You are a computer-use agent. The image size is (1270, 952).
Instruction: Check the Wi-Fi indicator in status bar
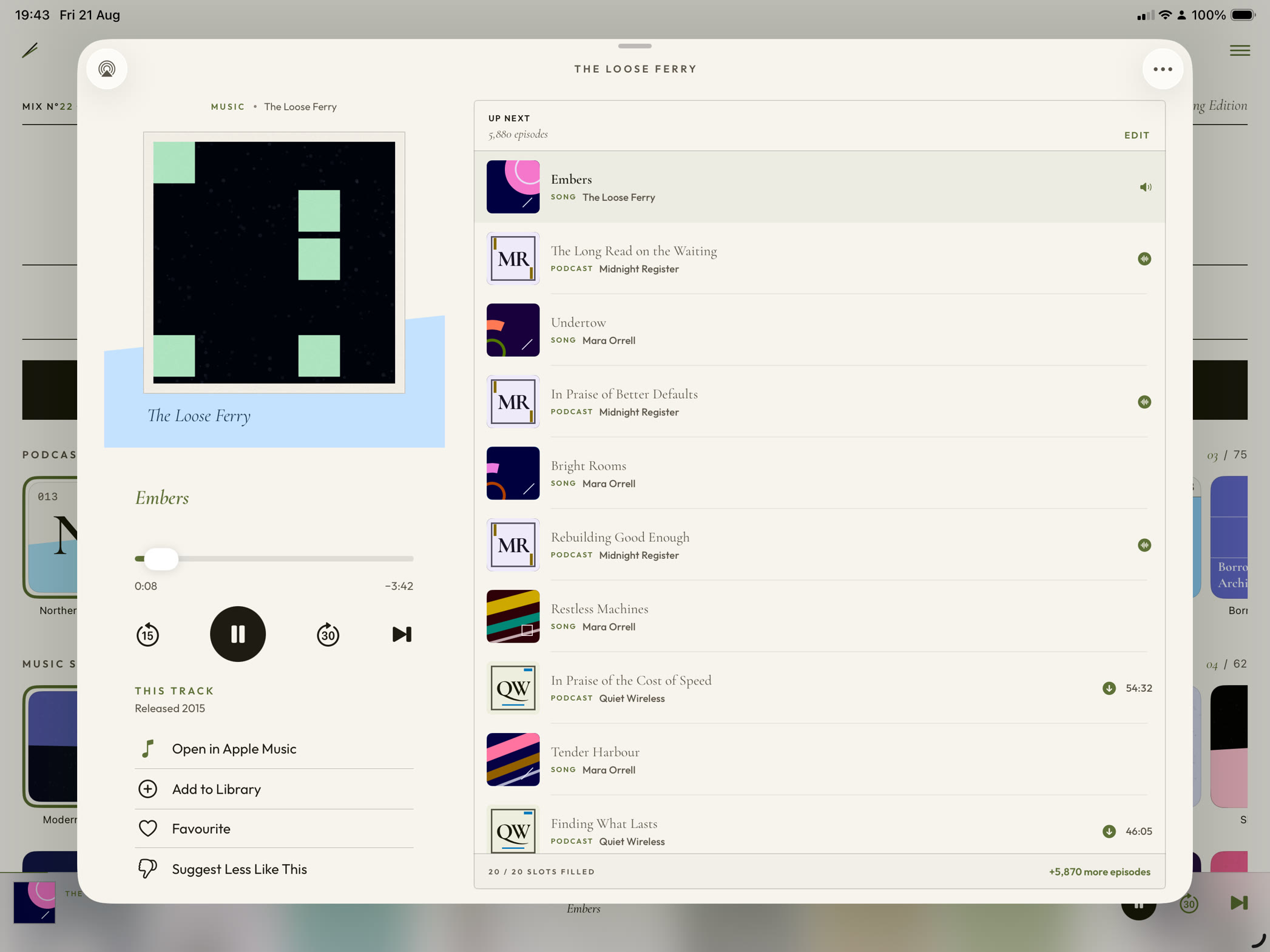pos(1165,15)
